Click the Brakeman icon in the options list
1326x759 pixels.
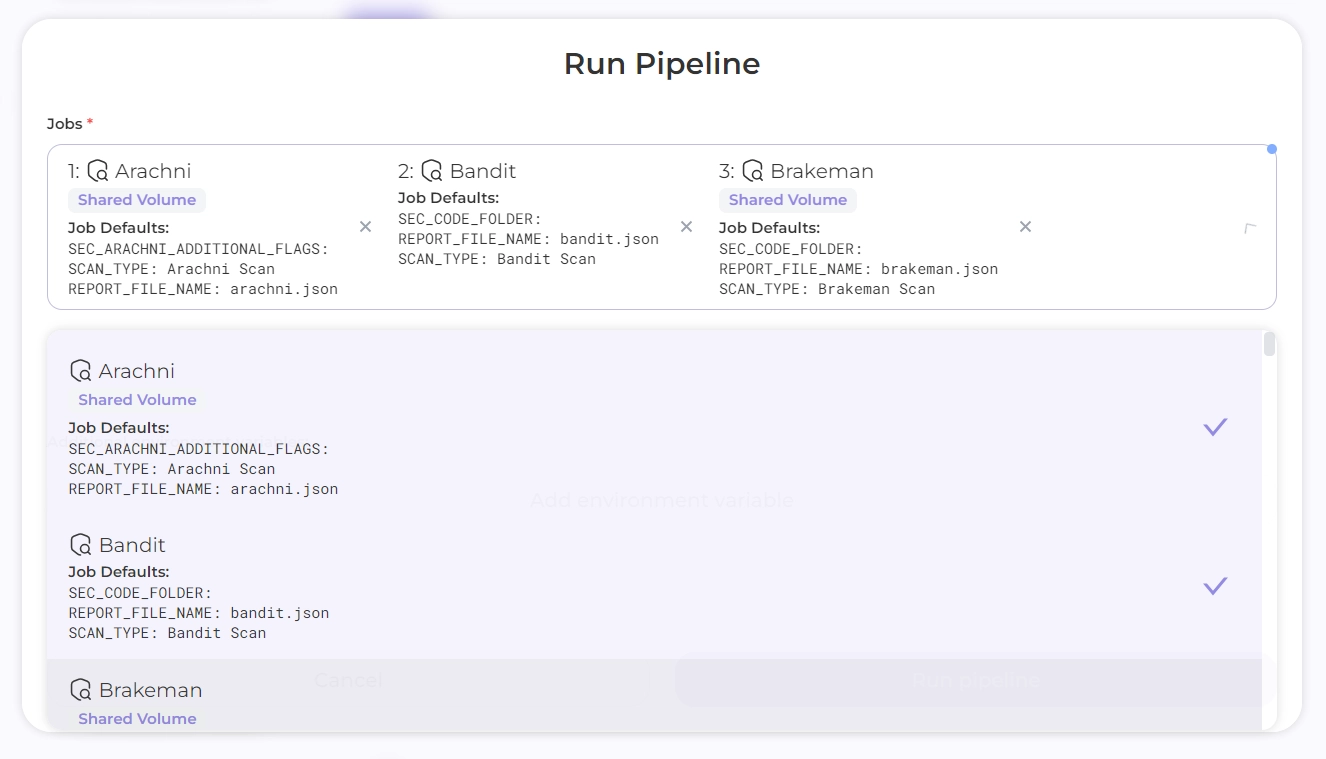(81, 690)
